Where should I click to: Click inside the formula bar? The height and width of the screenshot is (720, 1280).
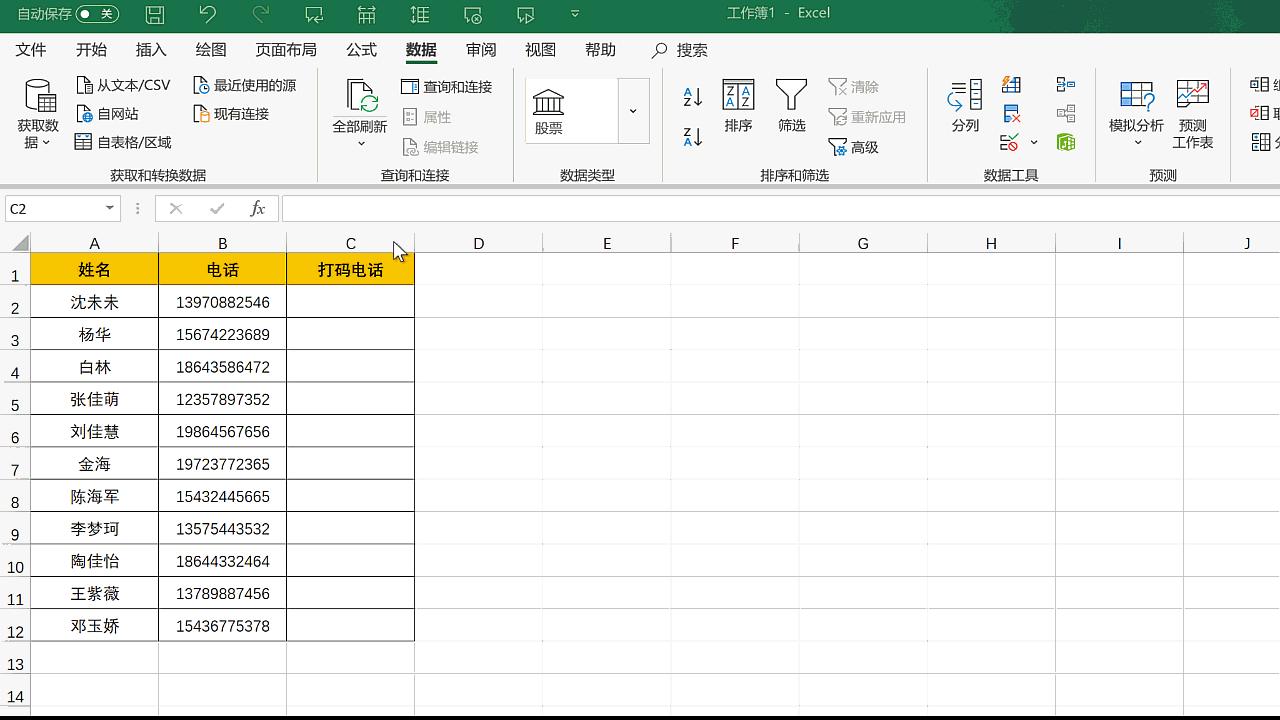780,208
